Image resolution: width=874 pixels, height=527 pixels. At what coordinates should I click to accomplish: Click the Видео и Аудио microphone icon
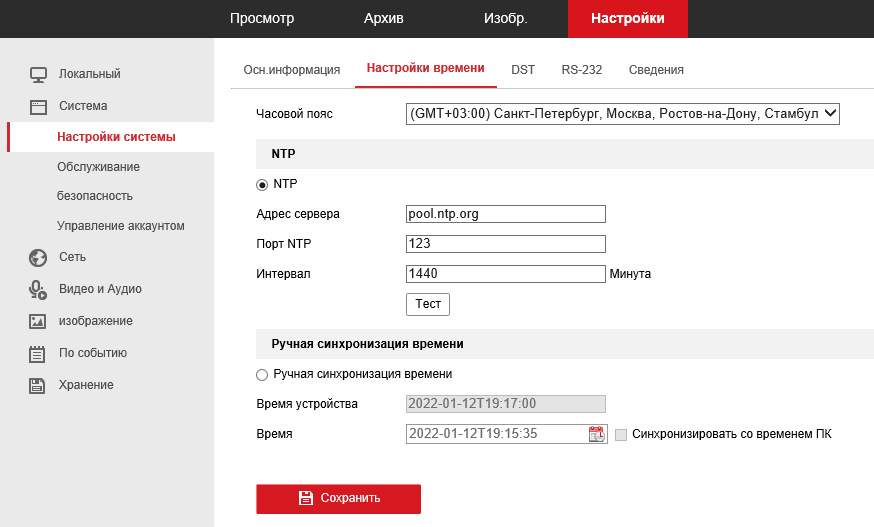[38, 289]
